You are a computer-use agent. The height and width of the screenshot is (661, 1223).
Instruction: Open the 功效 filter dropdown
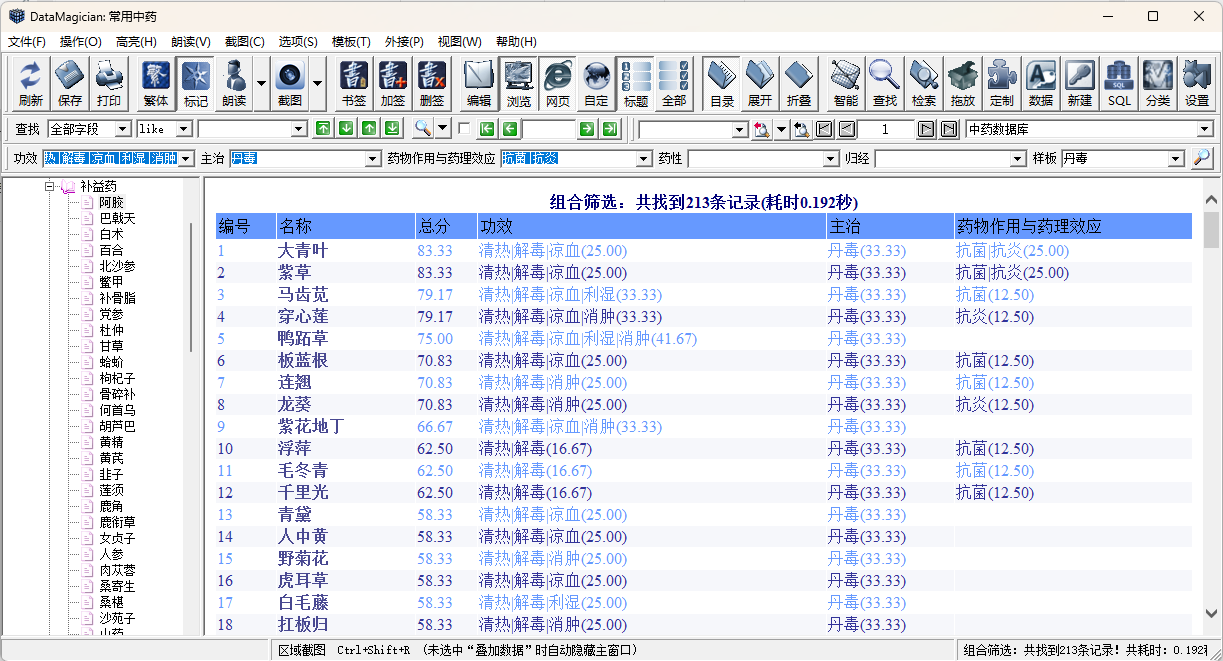[186, 159]
